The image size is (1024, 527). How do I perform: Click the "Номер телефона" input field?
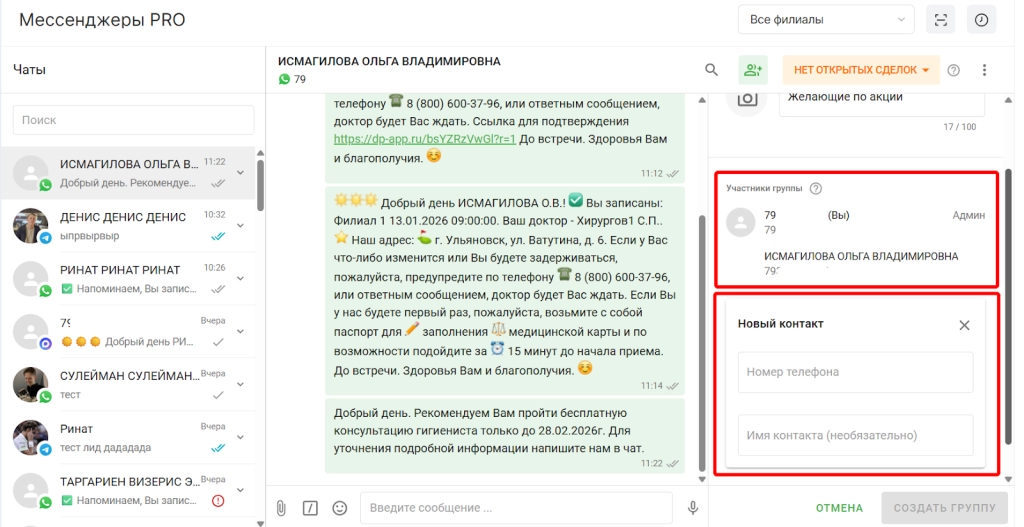855,372
